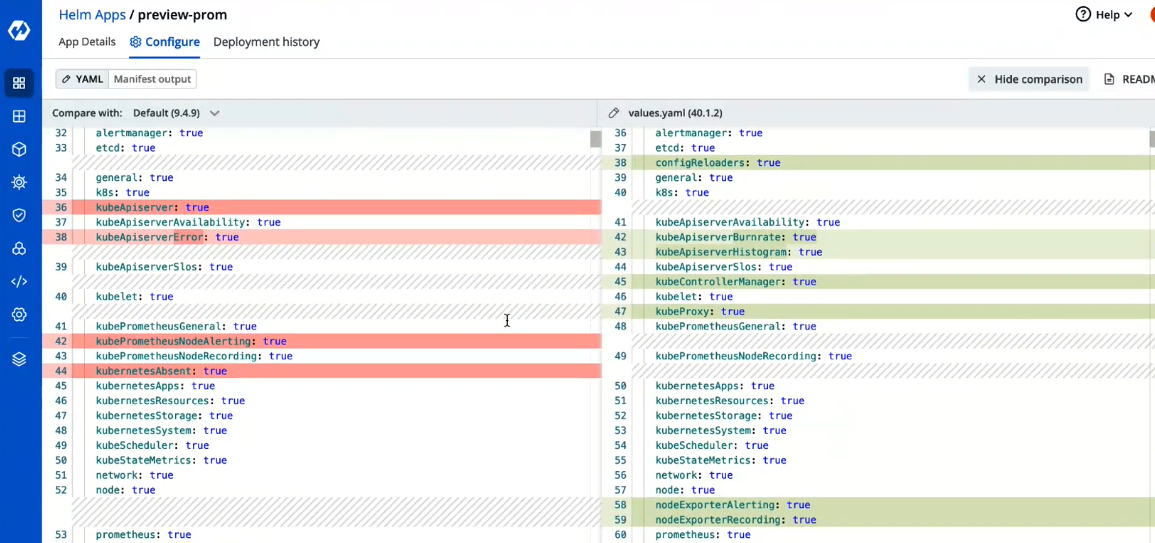This screenshot has height=543, width=1155.
Task: Switch editor to YAML mode
Action: pos(81,79)
